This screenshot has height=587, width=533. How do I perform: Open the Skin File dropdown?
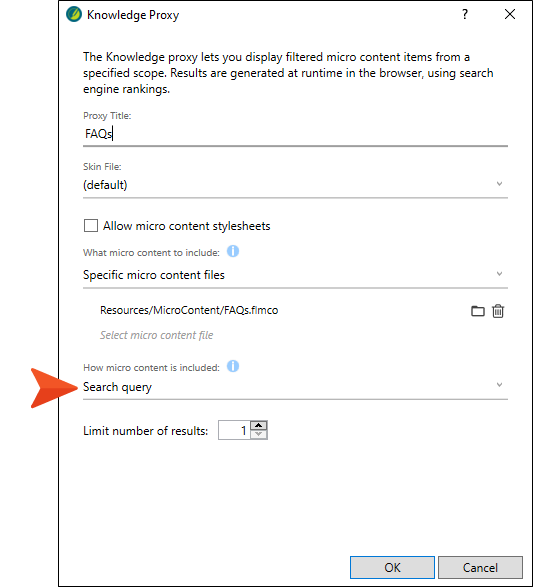coord(295,185)
